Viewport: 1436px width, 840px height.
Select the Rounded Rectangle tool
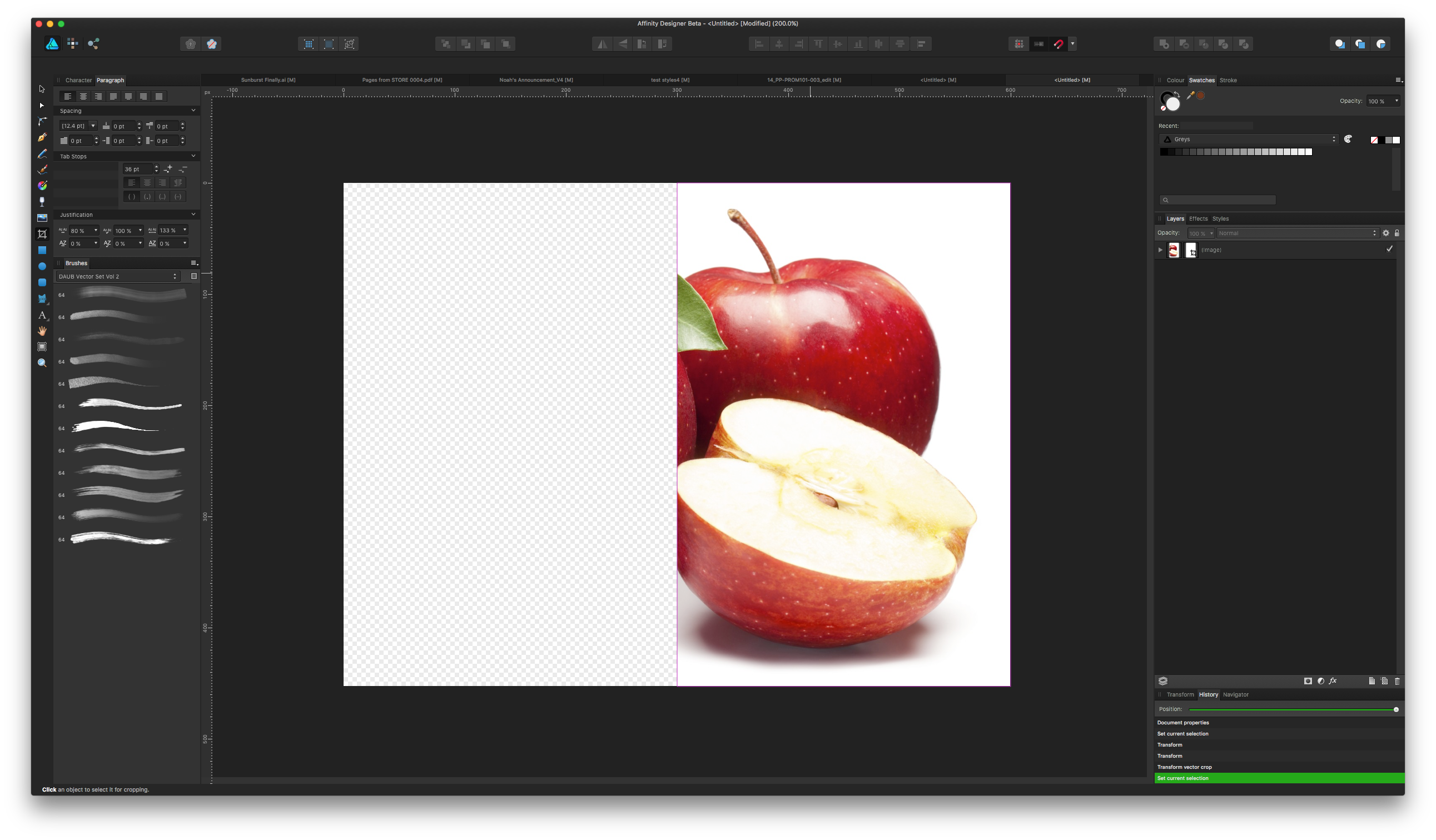42,282
